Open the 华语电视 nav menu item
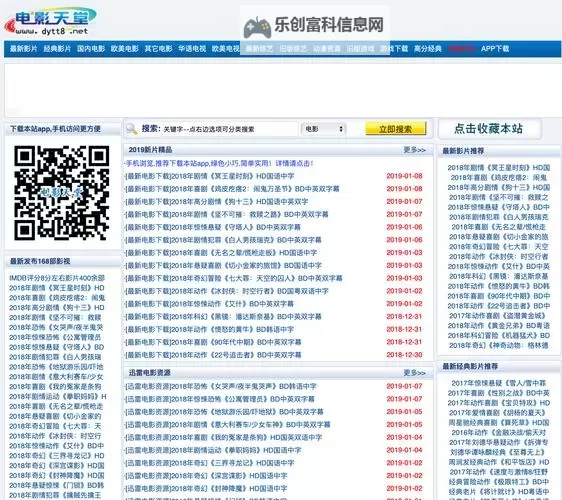This screenshot has height=500, width=562. coord(192,48)
